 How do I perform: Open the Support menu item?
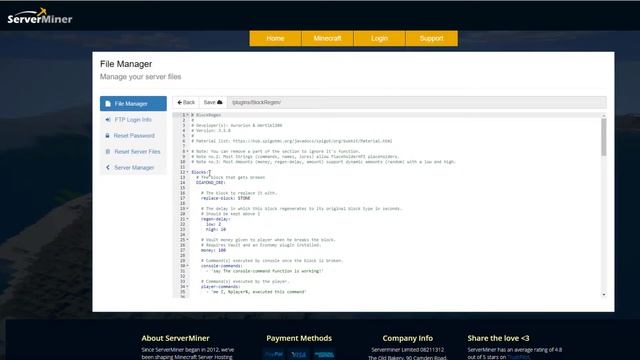(x=431, y=38)
